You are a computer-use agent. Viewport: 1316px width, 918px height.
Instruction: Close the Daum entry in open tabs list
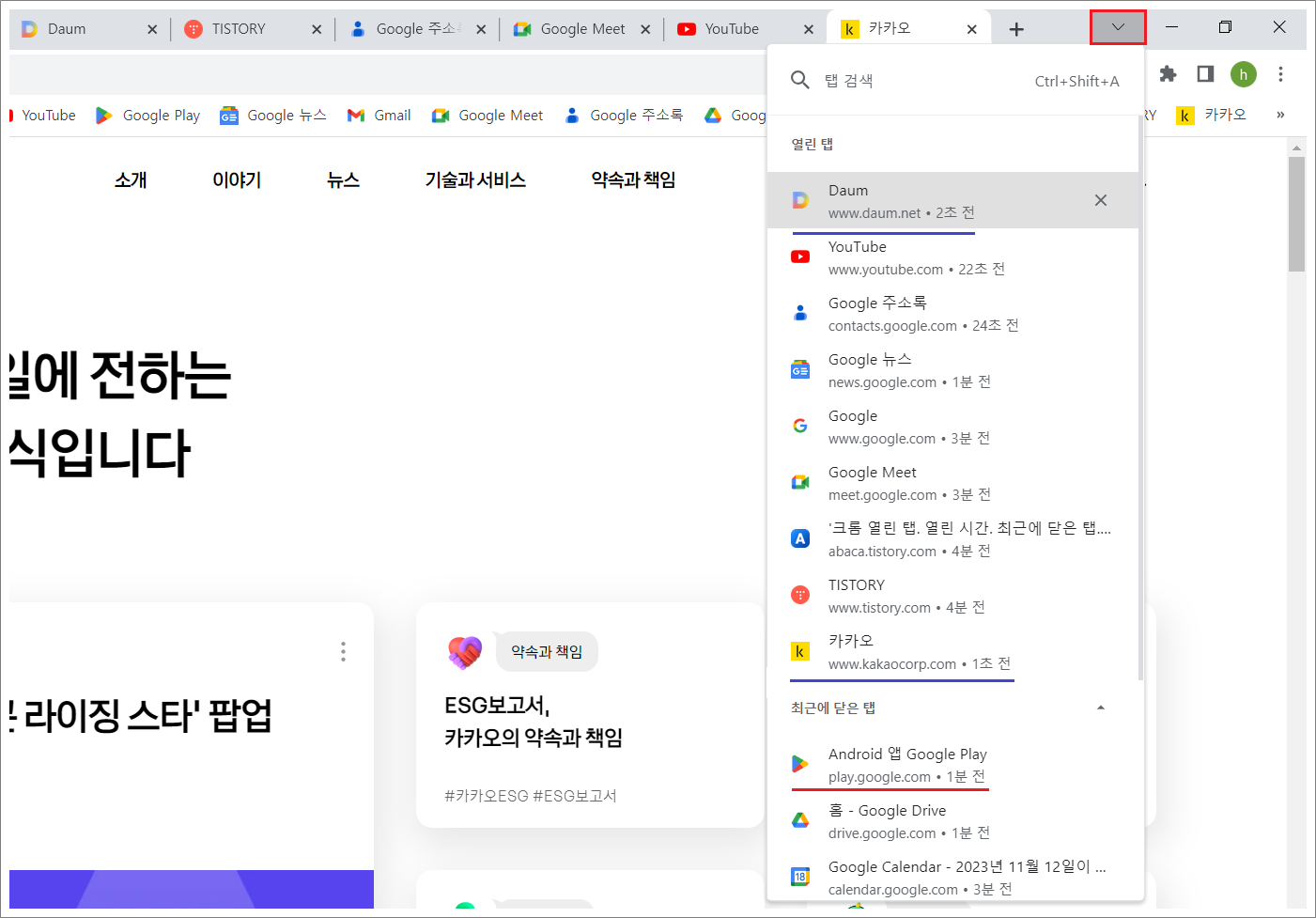coord(1101,200)
